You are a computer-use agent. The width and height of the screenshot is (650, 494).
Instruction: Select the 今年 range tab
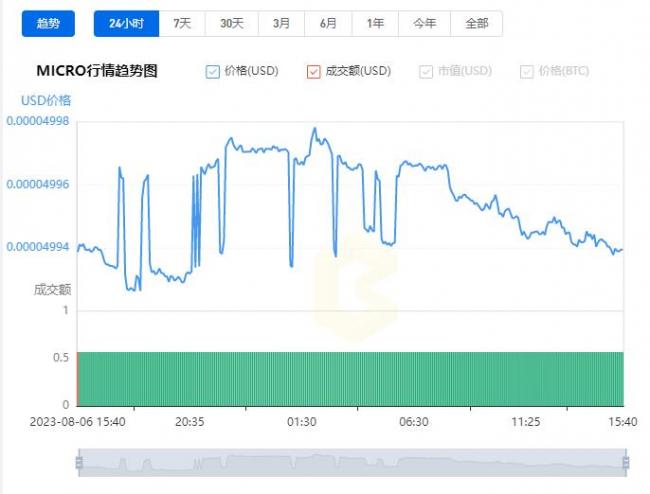[x=424, y=24]
